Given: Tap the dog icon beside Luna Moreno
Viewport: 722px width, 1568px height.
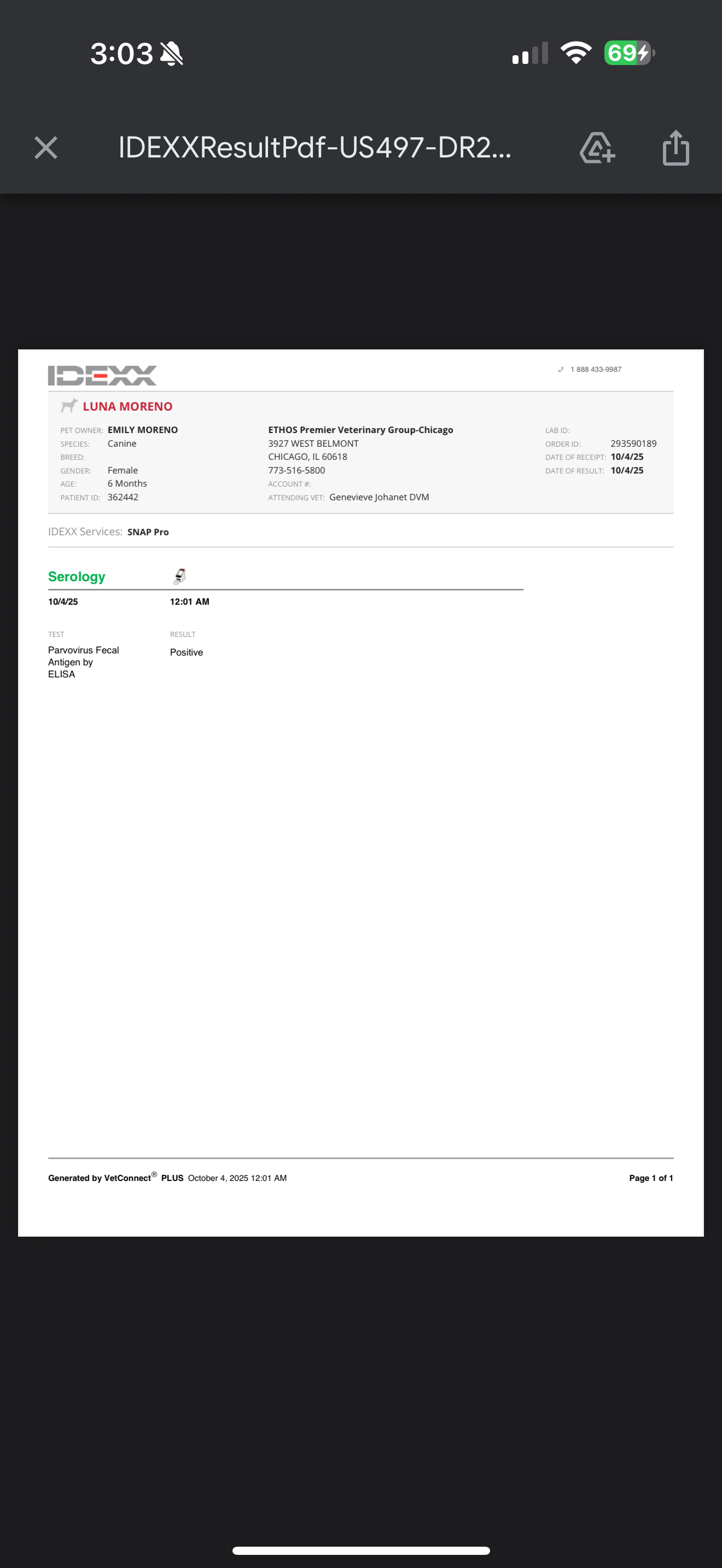Looking at the screenshot, I should tap(69, 405).
